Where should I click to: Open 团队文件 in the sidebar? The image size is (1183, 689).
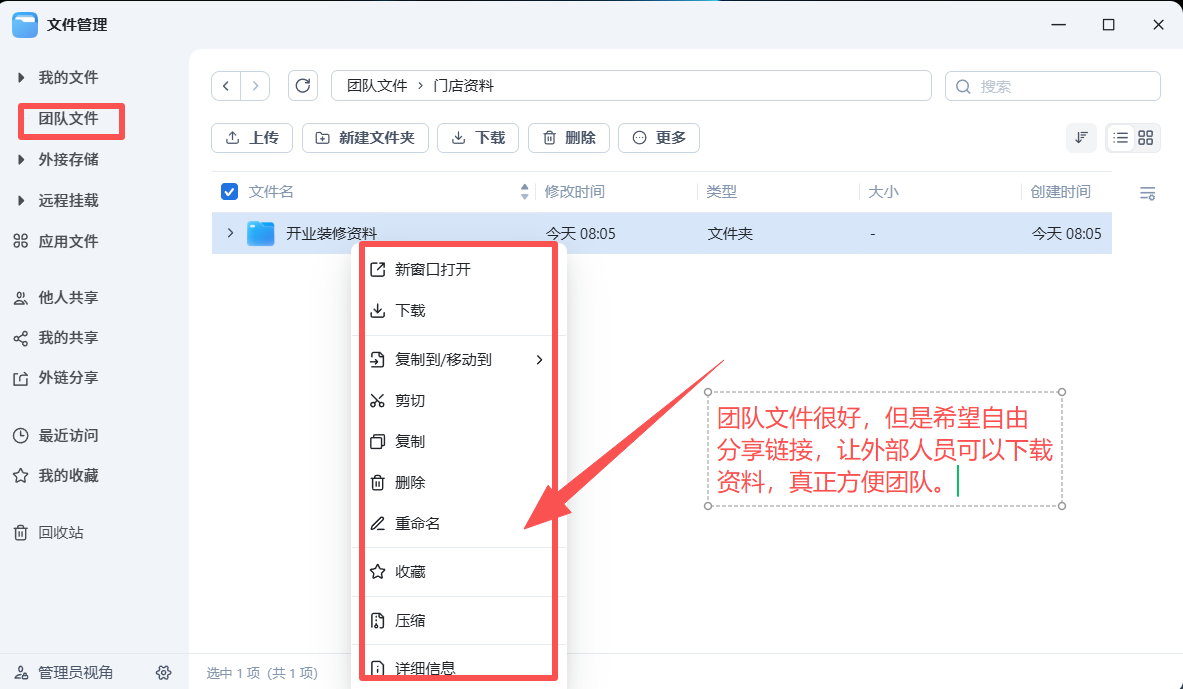(x=69, y=118)
